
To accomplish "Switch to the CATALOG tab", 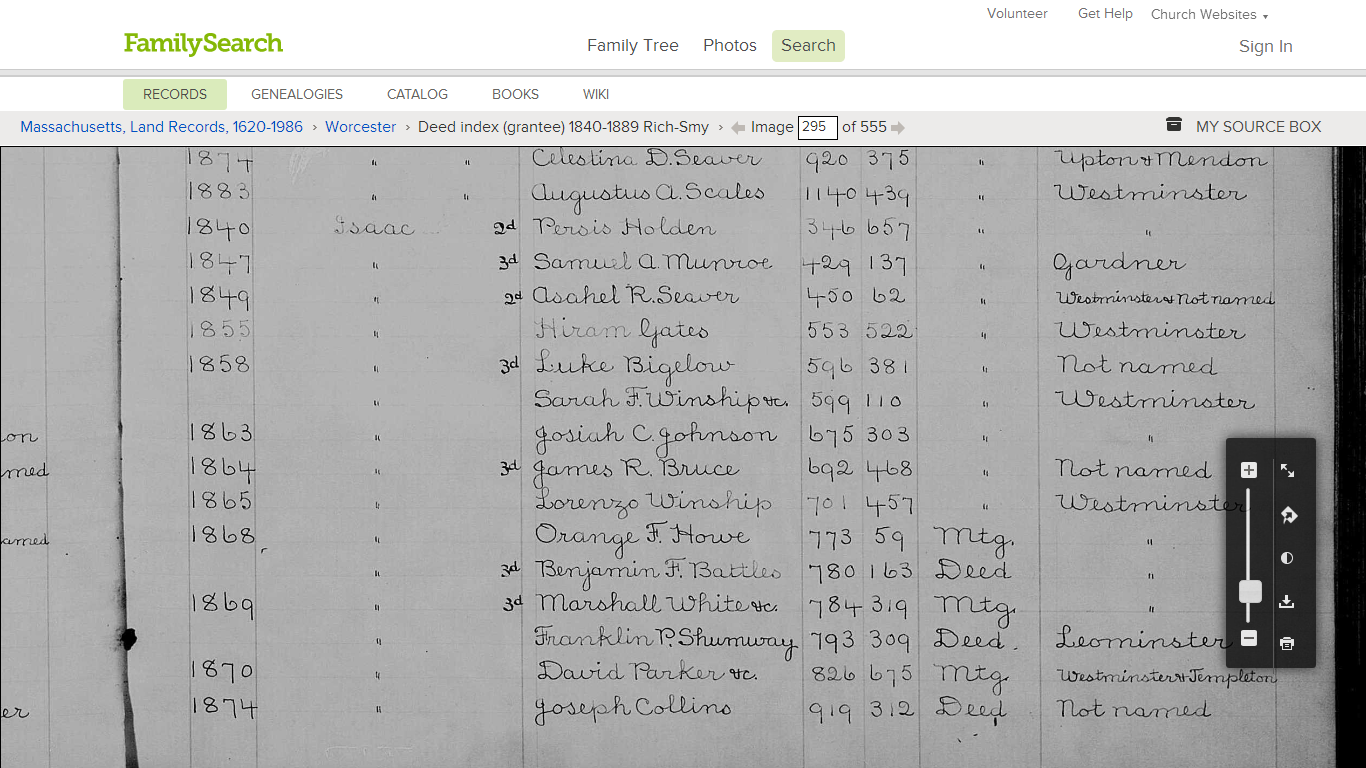I will pyautogui.click(x=417, y=93).
